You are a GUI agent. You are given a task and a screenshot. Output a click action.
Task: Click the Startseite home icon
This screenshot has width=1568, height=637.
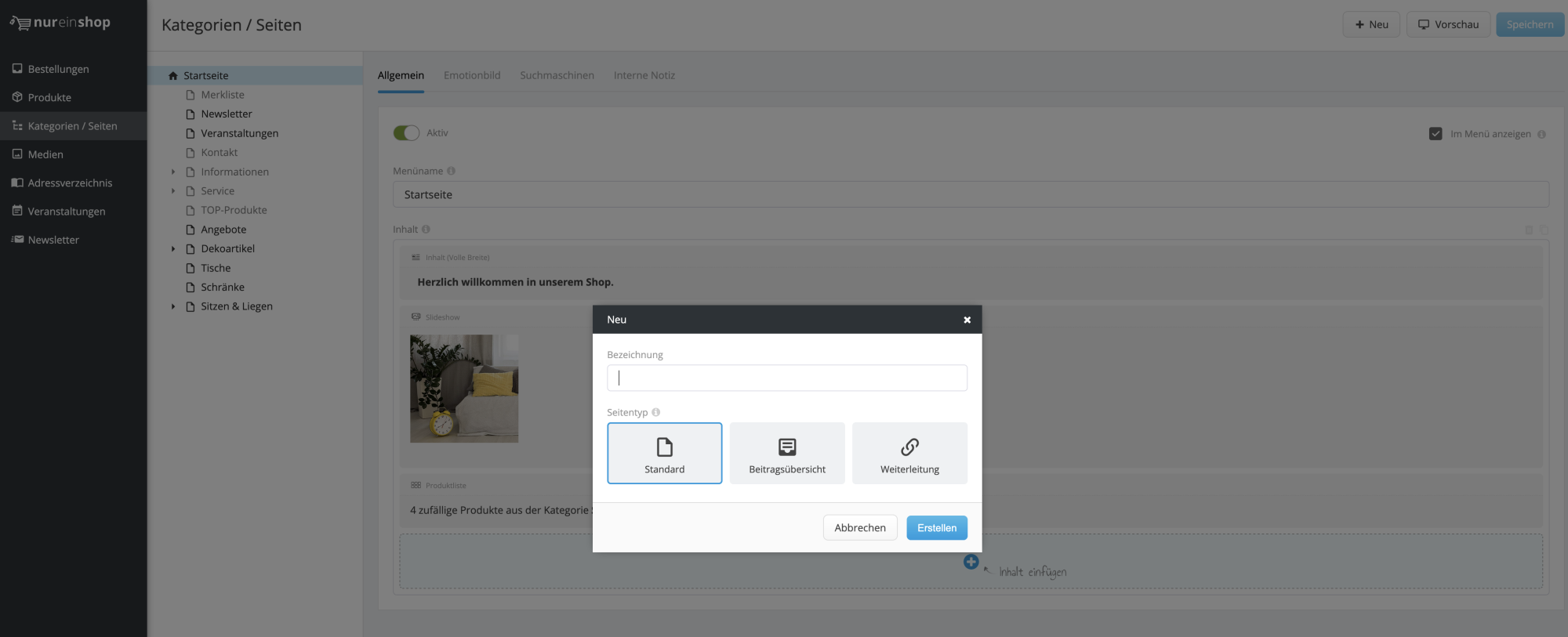click(x=173, y=76)
